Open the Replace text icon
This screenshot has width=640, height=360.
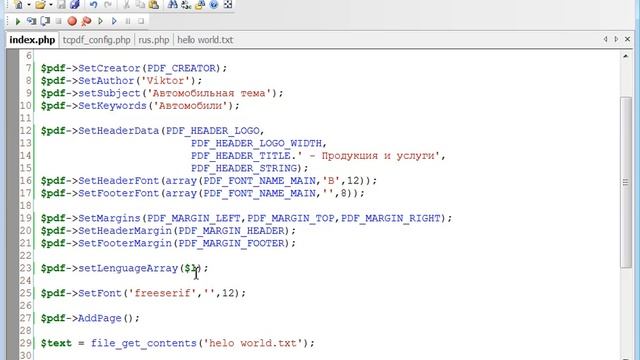point(186,5)
